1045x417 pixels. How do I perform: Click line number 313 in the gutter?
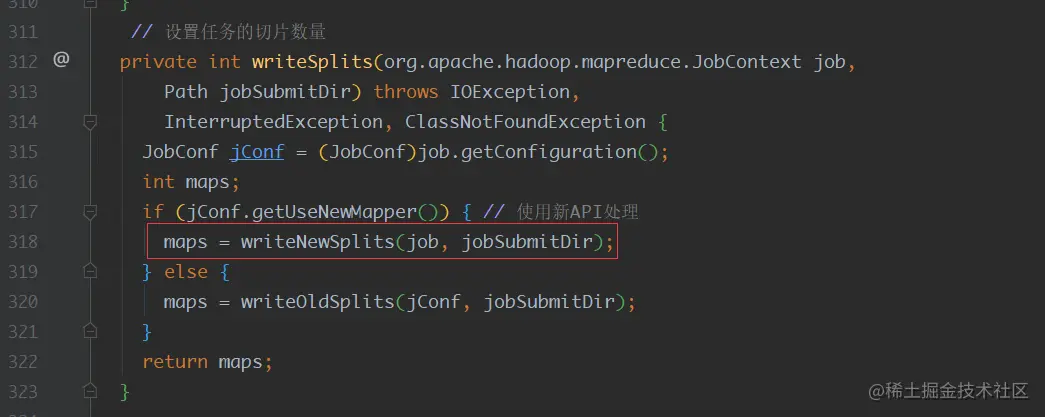pos(23,92)
